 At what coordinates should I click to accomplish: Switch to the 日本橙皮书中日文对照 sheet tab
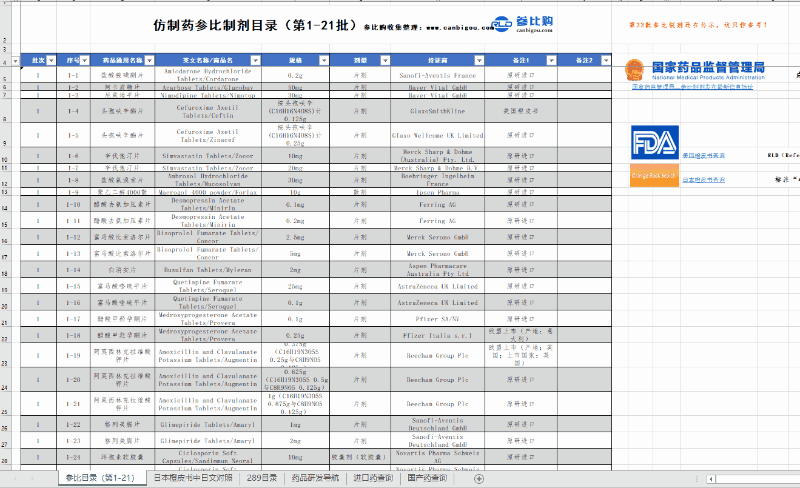pyautogui.click(x=193, y=478)
